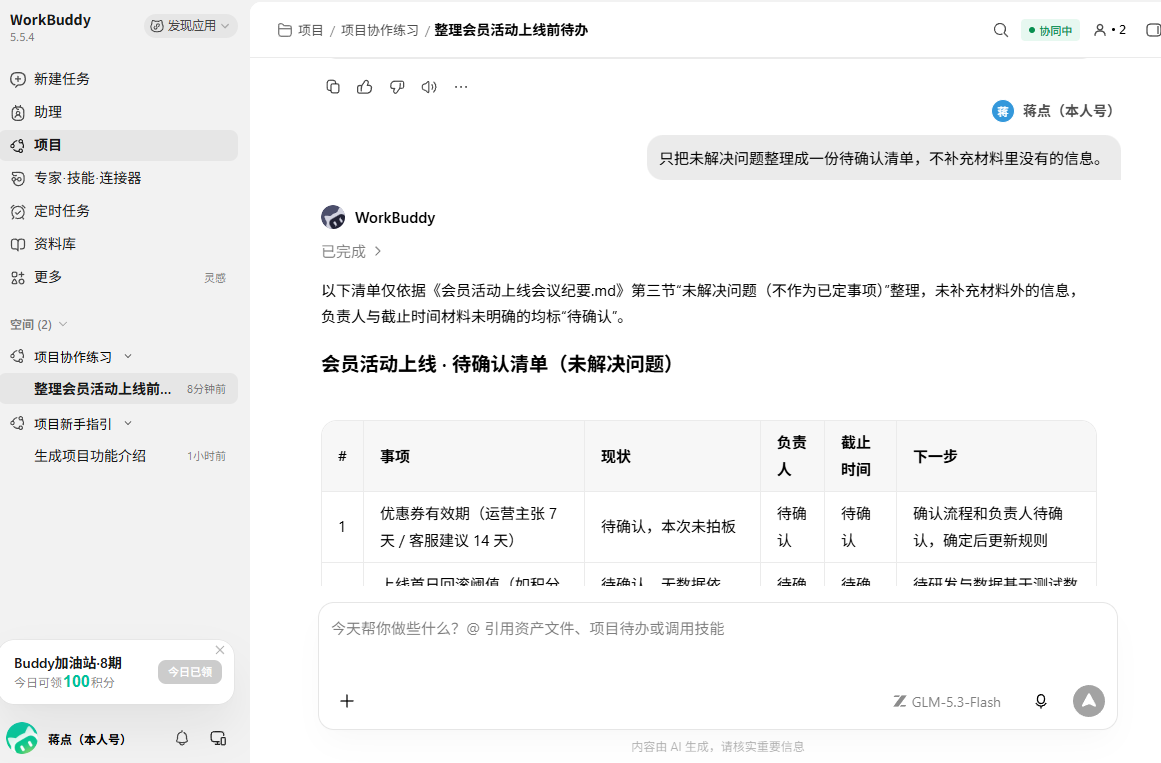The height and width of the screenshot is (763, 1161).
Task: Open the device icon beside the bell
Action: [x=218, y=738]
